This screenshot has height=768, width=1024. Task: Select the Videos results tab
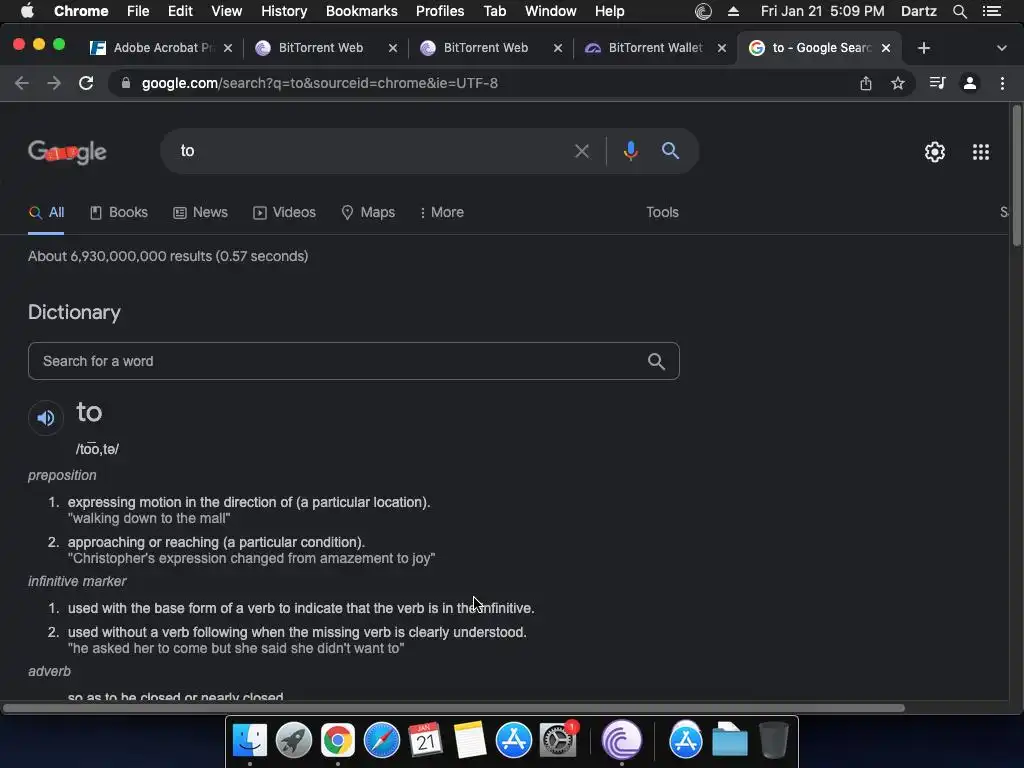tap(284, 212)
